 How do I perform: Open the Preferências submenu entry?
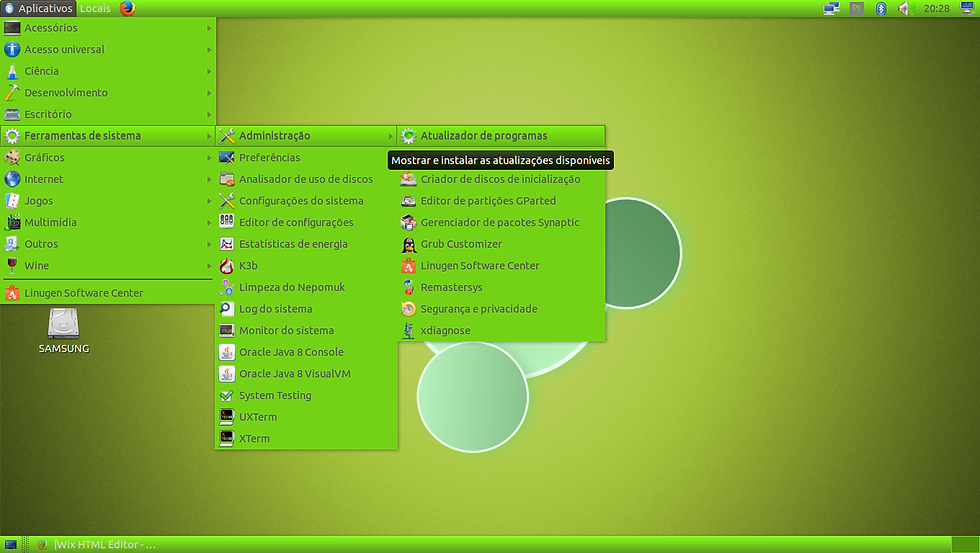click(x=306, y=157)
